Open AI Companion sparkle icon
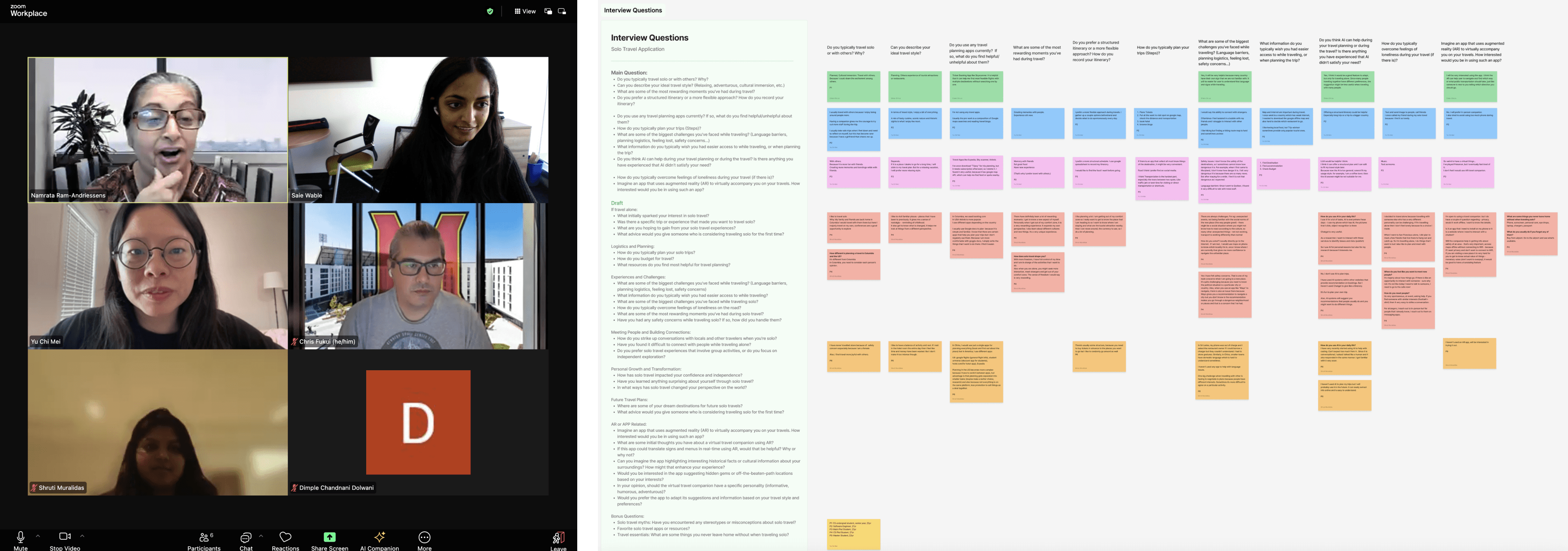1568x551 pixels. (x=379, y=538)
